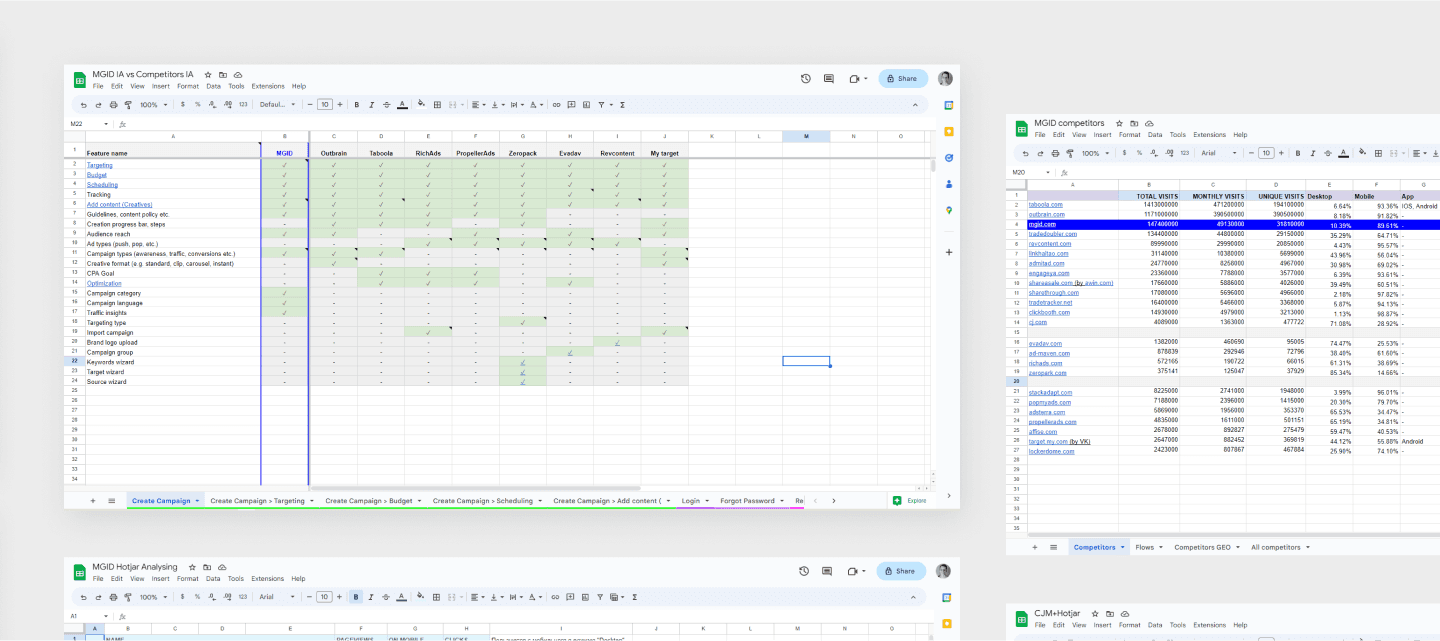Open text color picker in MGID competitors toolbar

pyautogui.click(x=1343, y=153)
